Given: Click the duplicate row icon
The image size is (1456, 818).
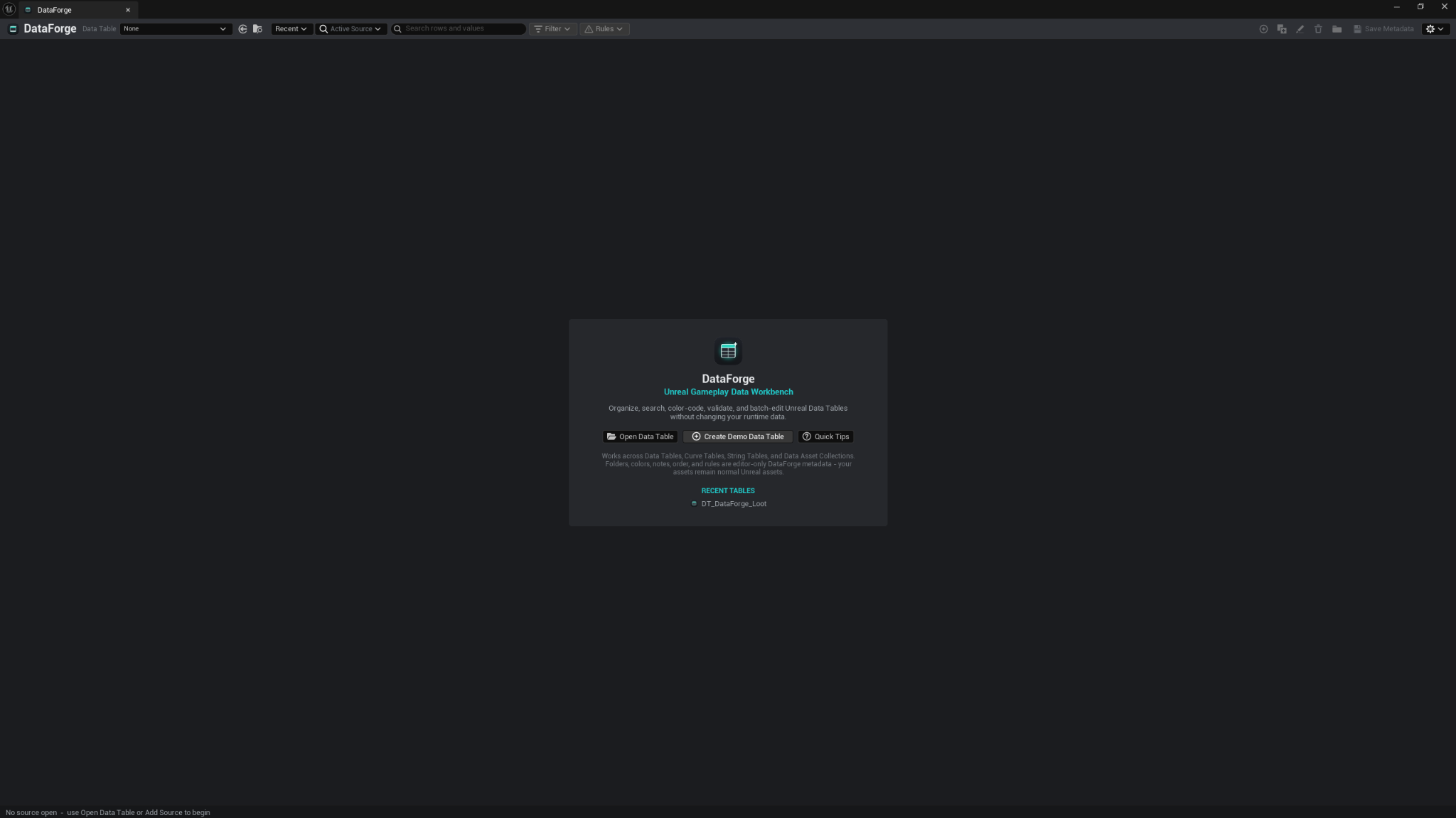Looking at the screenshot, I should point(1282,29).
